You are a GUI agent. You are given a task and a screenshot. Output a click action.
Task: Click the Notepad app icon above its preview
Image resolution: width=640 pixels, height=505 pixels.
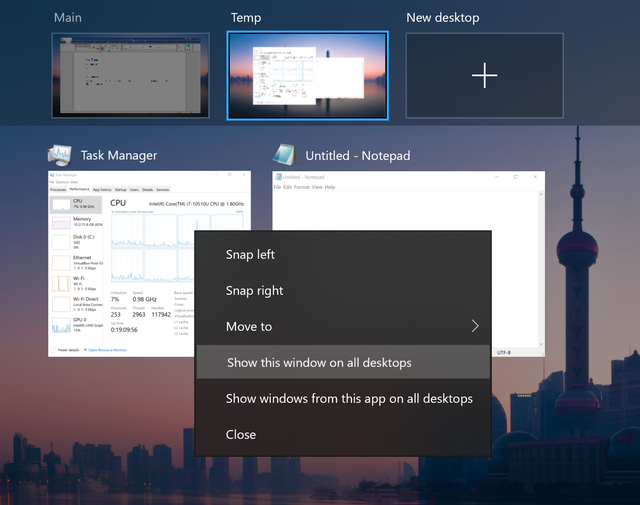(284, 155)
